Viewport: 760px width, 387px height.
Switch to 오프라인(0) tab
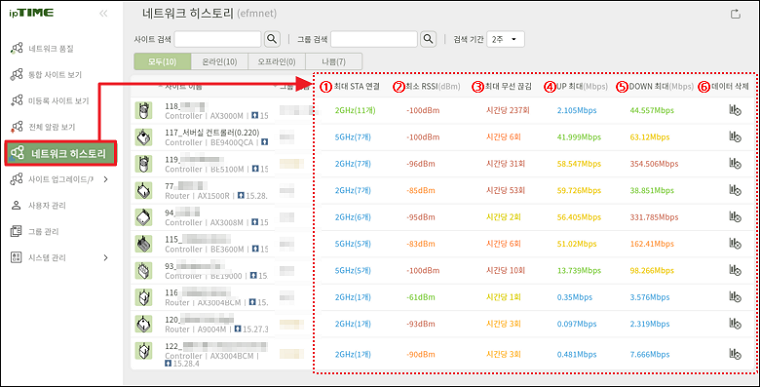click(277, 62)
